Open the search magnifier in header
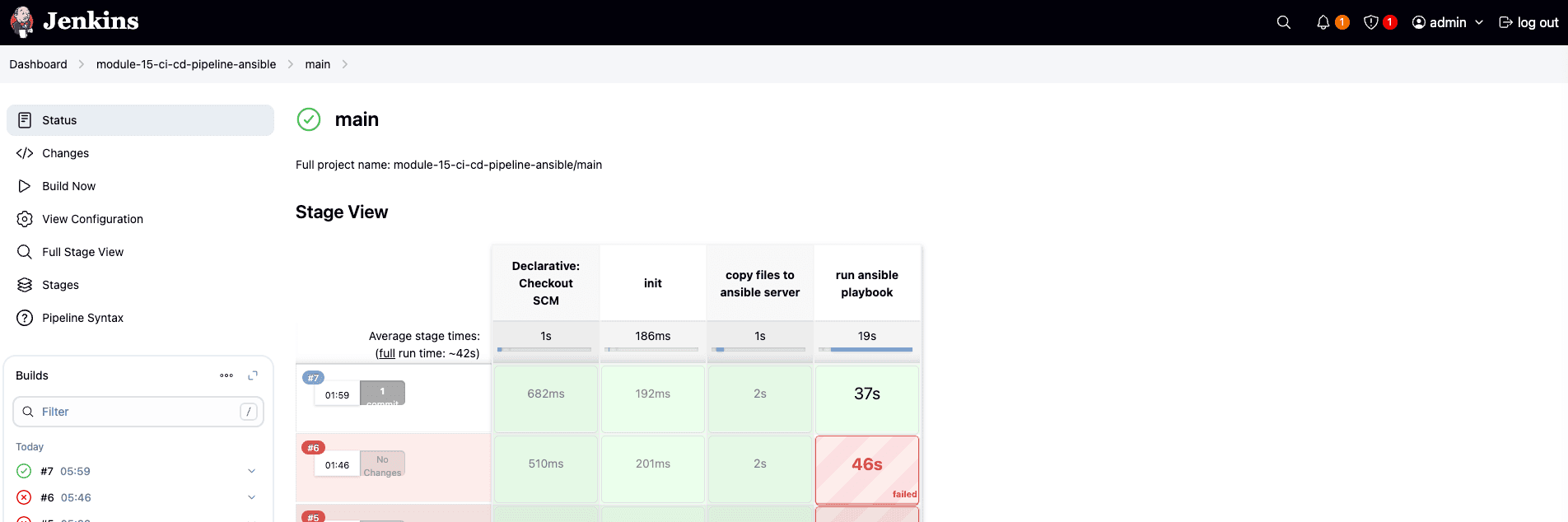 (x=1283, y=22)
